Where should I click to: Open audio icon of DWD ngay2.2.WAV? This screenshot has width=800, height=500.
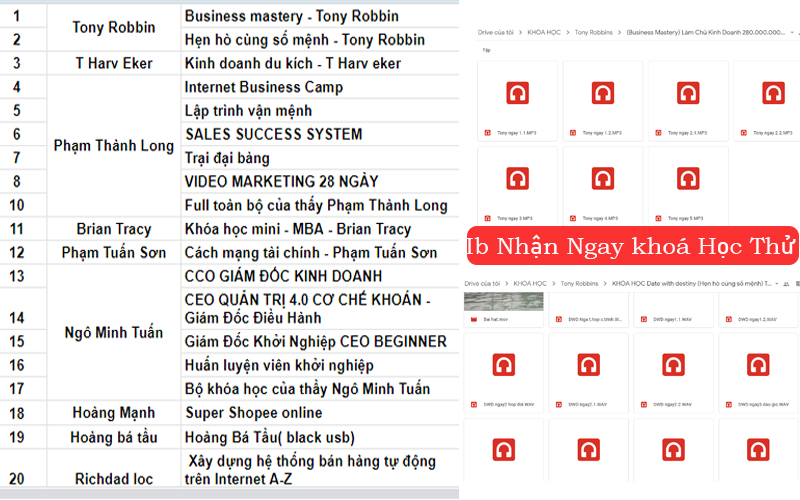pyautogui.click(x=673, y=365)
